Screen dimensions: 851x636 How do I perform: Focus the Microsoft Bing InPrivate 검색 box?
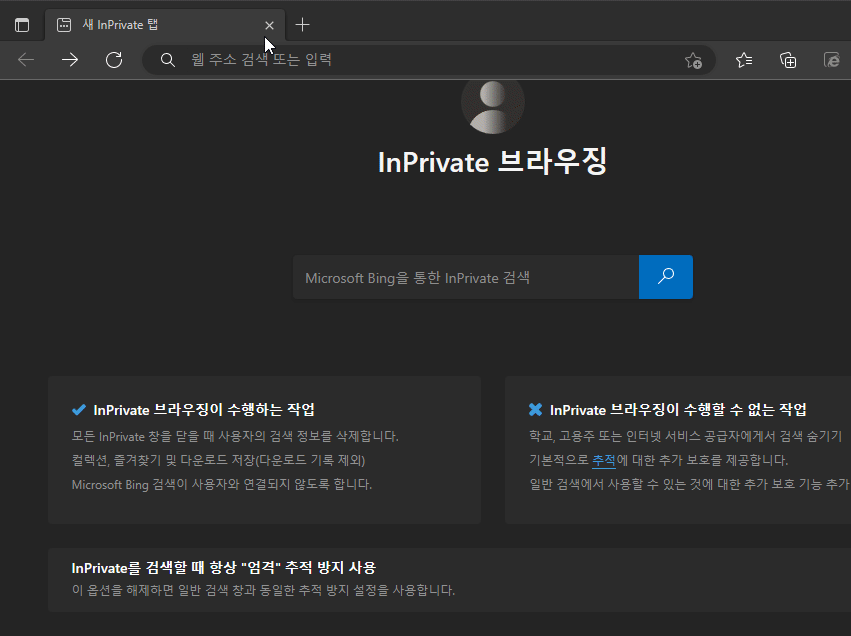(x=466, y=277)
